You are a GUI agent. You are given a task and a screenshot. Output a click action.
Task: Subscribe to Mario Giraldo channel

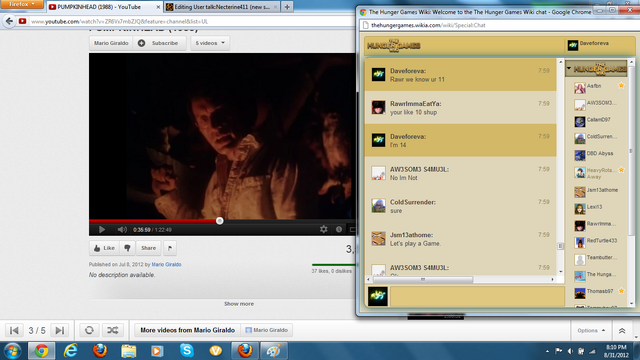pos(160,43)
